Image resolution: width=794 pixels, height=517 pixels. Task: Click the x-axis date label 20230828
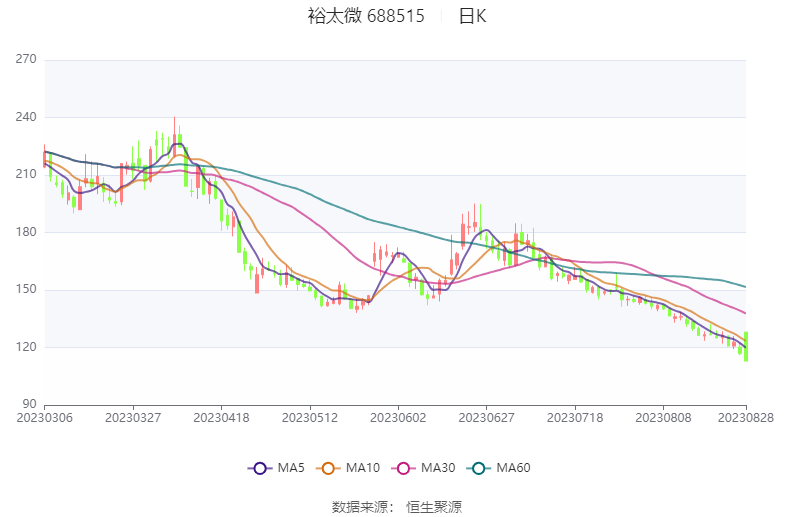tap(745, 418)
